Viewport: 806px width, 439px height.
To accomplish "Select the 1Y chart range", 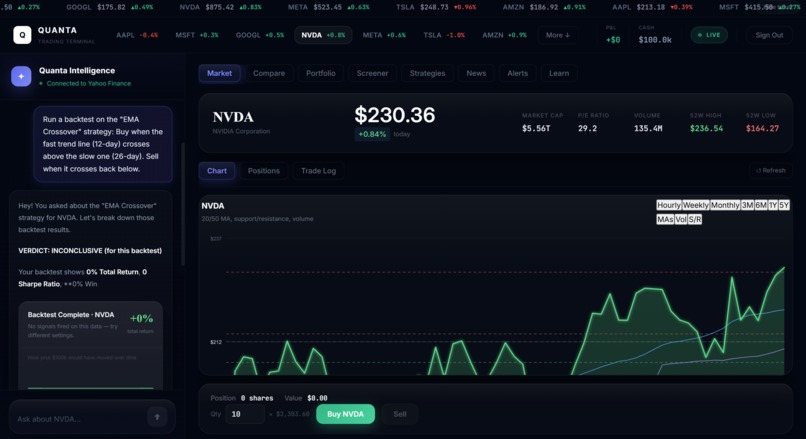I will point(773,205).
